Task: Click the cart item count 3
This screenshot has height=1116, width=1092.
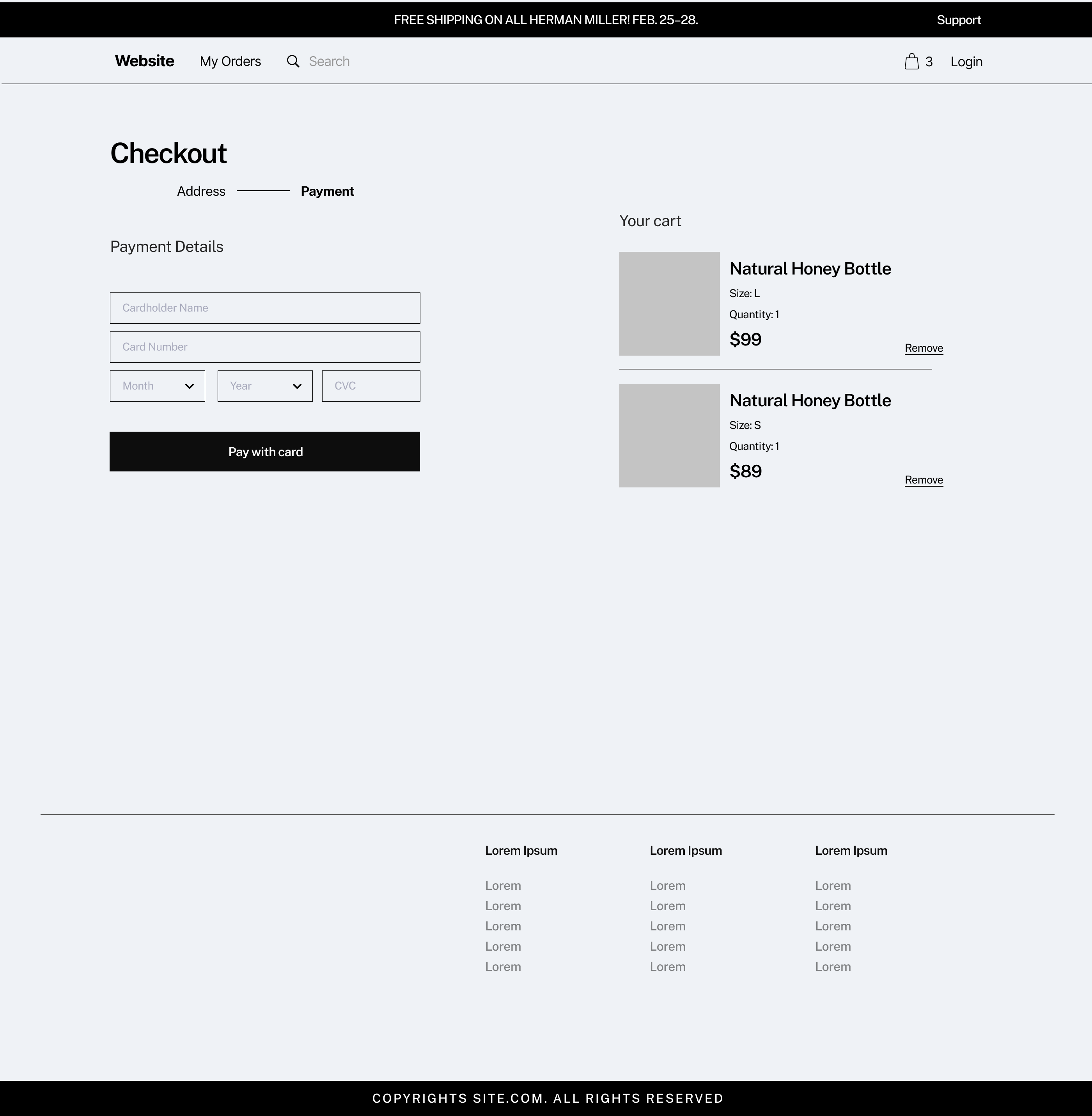Action: coord(929,62)
